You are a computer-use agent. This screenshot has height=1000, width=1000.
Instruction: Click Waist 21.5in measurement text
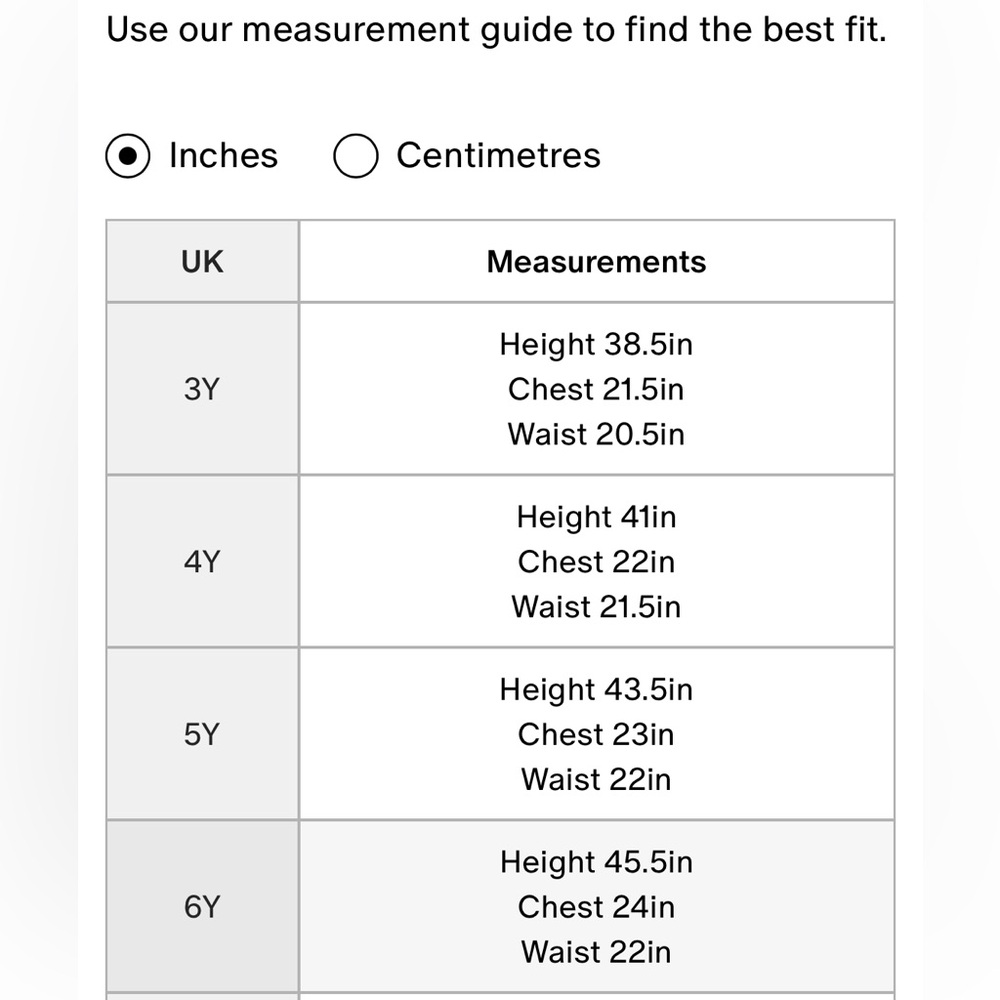[596, 607]
